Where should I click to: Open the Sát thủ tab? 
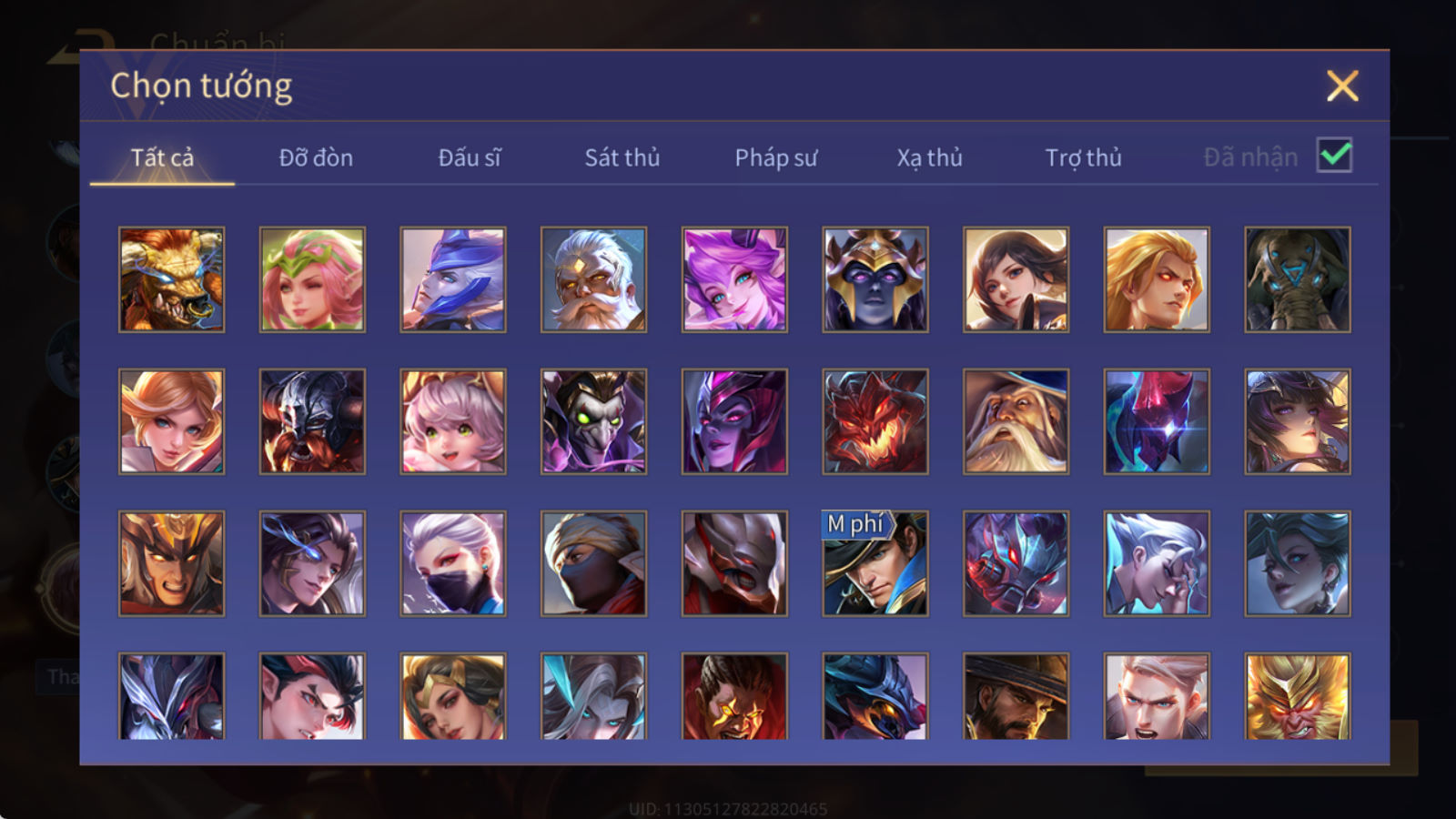pyautogui.click(x=622, y=157)
